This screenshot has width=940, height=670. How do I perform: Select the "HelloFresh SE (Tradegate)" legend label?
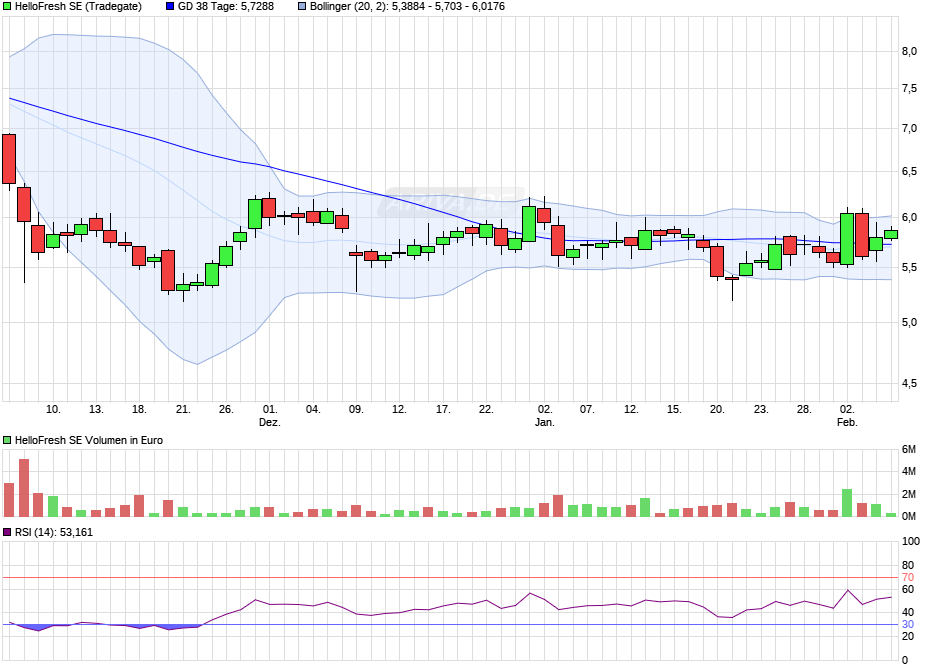point(79,7)
